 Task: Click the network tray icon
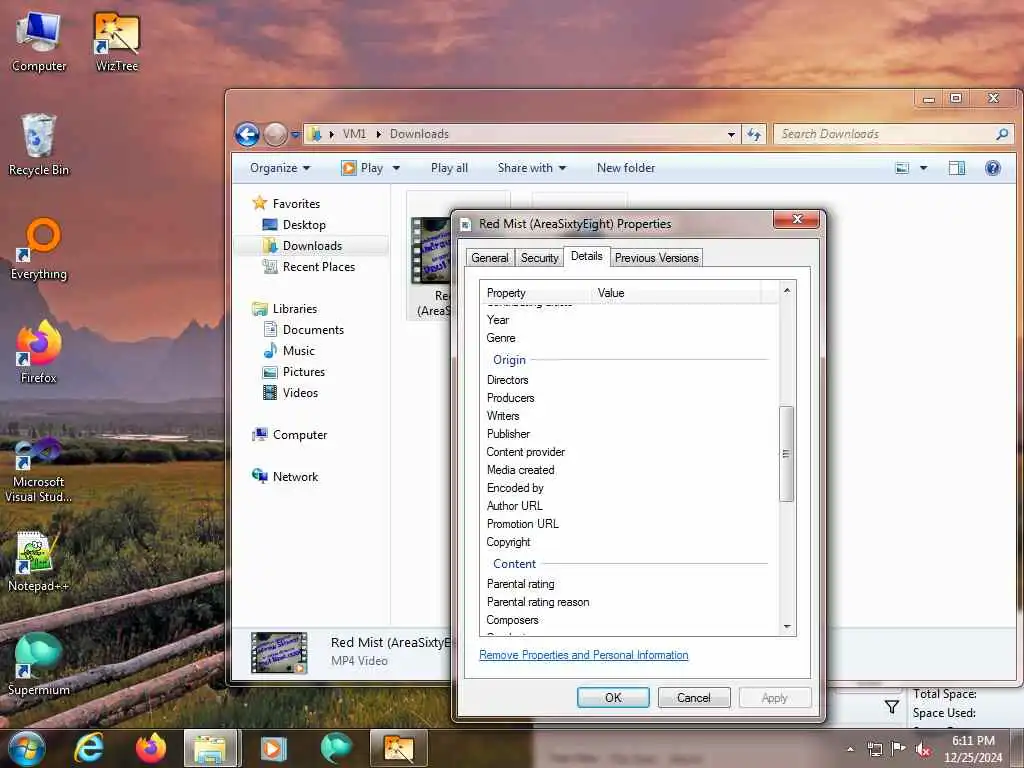(874, 749)
